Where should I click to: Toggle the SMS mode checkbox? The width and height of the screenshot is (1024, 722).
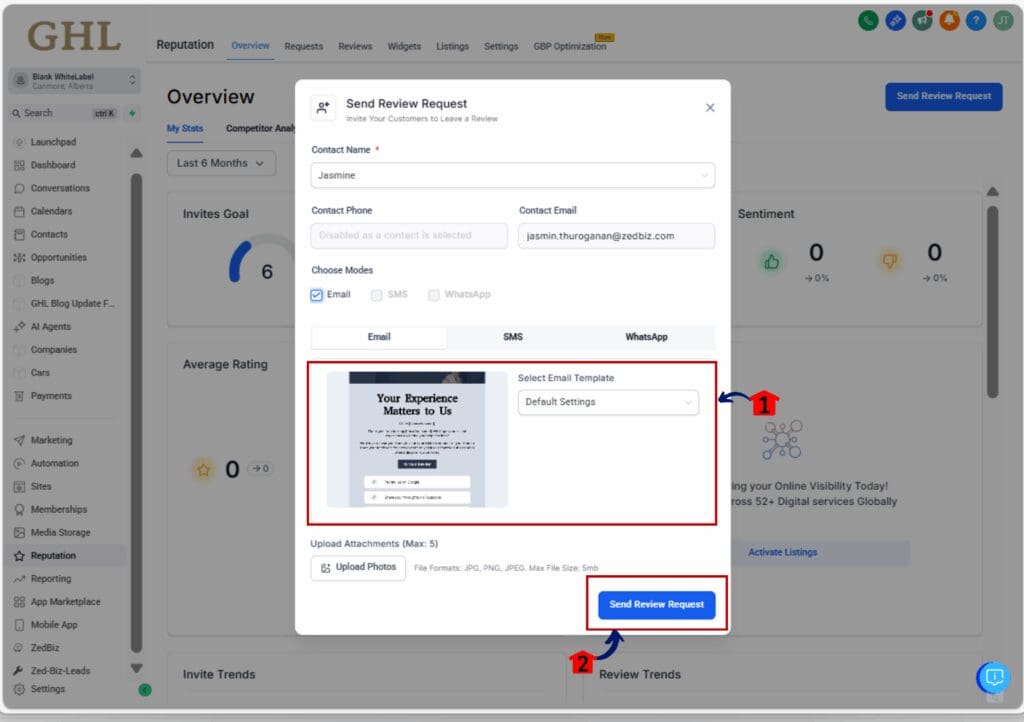[376, 295]
